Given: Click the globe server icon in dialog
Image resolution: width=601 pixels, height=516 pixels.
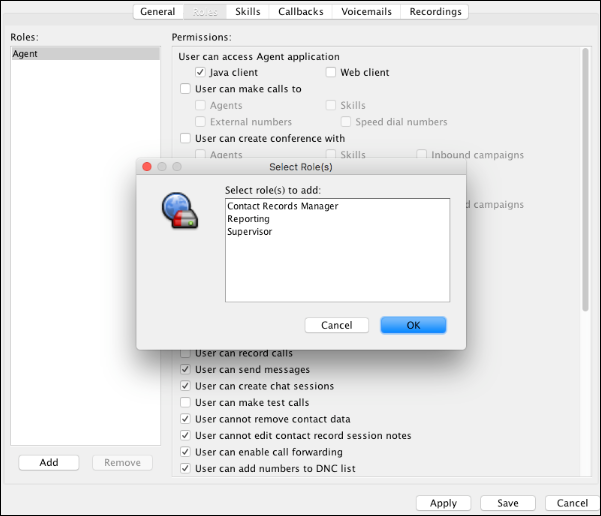Looking at the screenshot, I should [180, 210].
